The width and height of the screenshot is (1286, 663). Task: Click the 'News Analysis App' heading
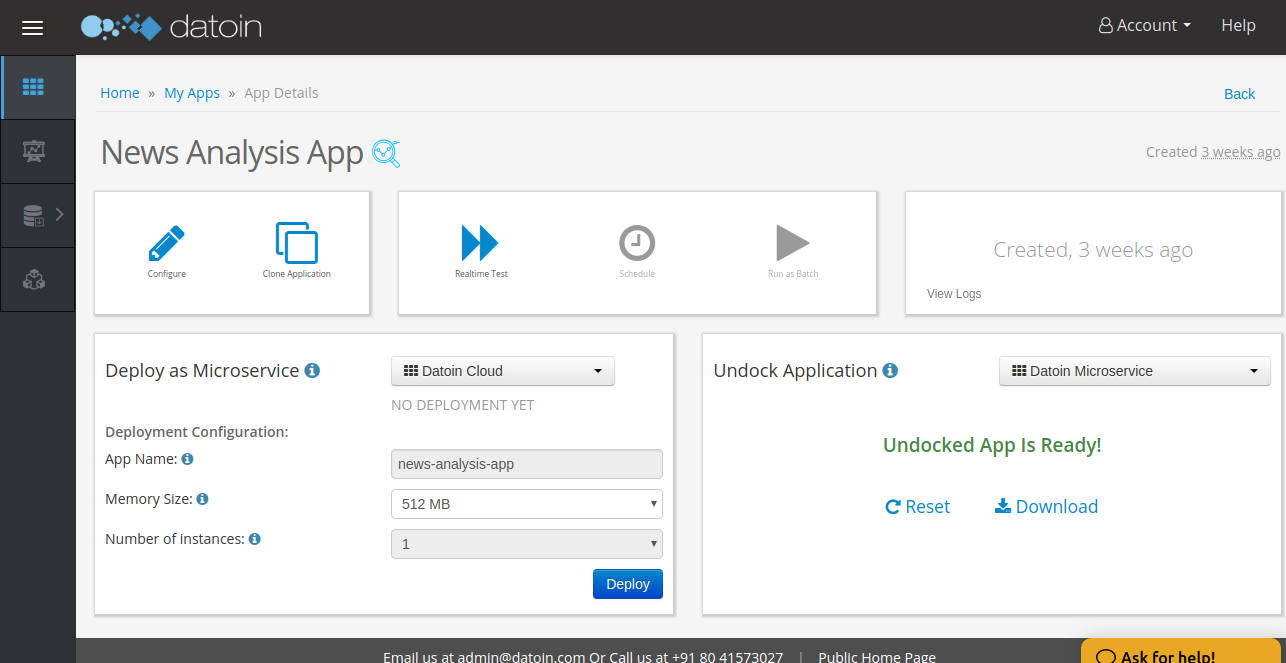pos(232,153)
